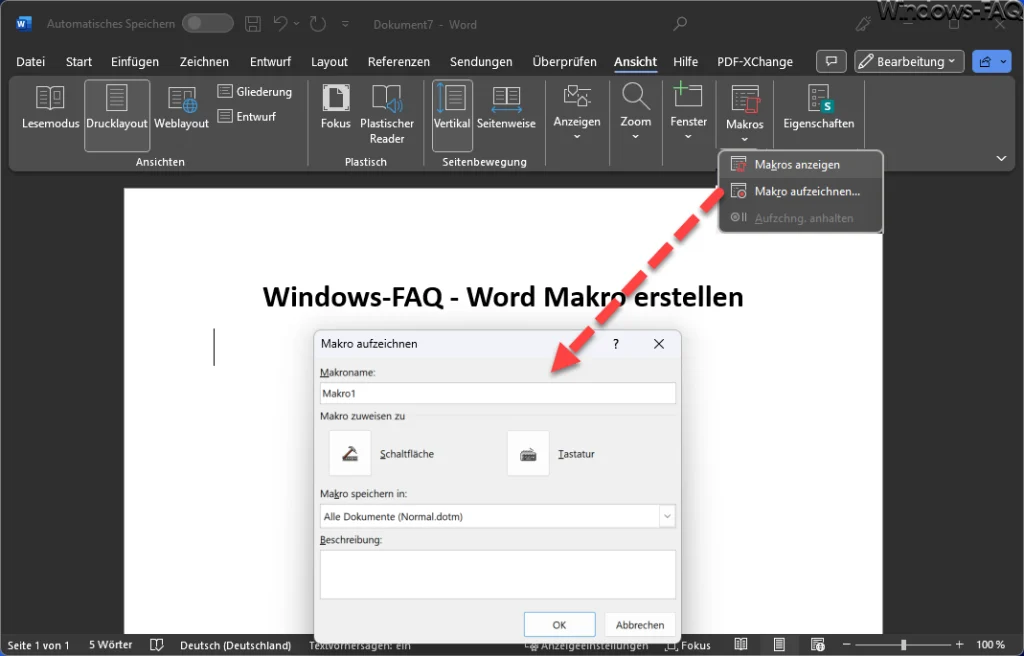Select the Drucklayout view
1024x656 pixels.
coord(117,115)
